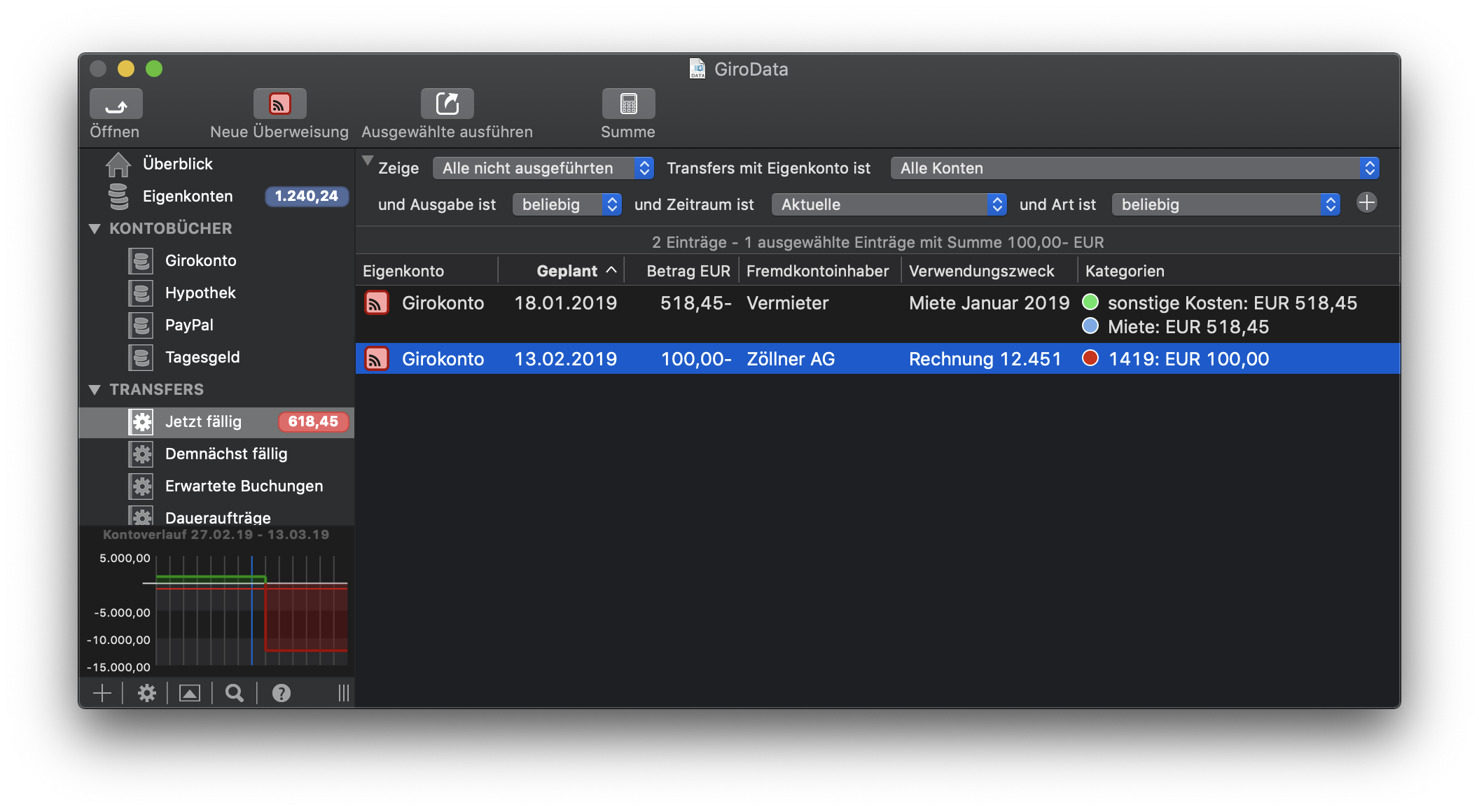Screen dimensions: 1479x812
Task: Click the red '1419' category dot
Action: pos(1090,358)
